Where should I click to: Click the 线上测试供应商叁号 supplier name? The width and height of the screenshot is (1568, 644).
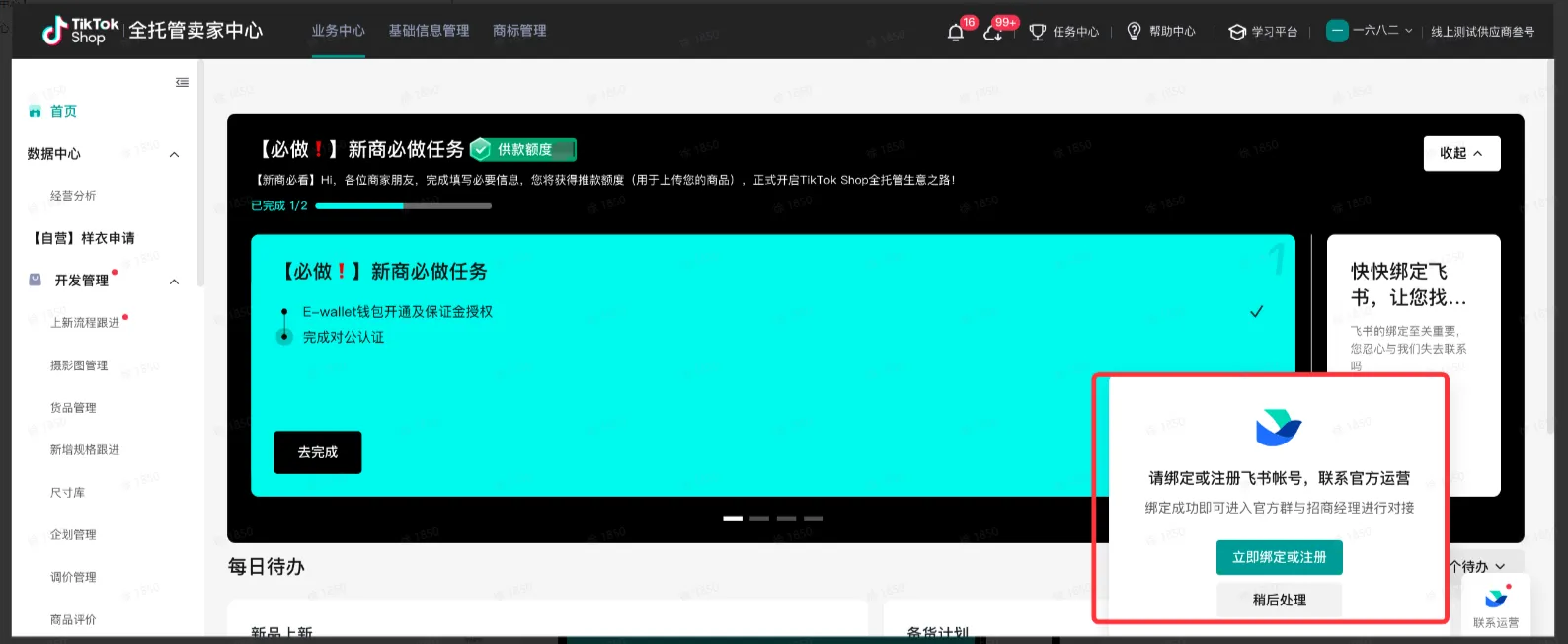pos(1482,32)
